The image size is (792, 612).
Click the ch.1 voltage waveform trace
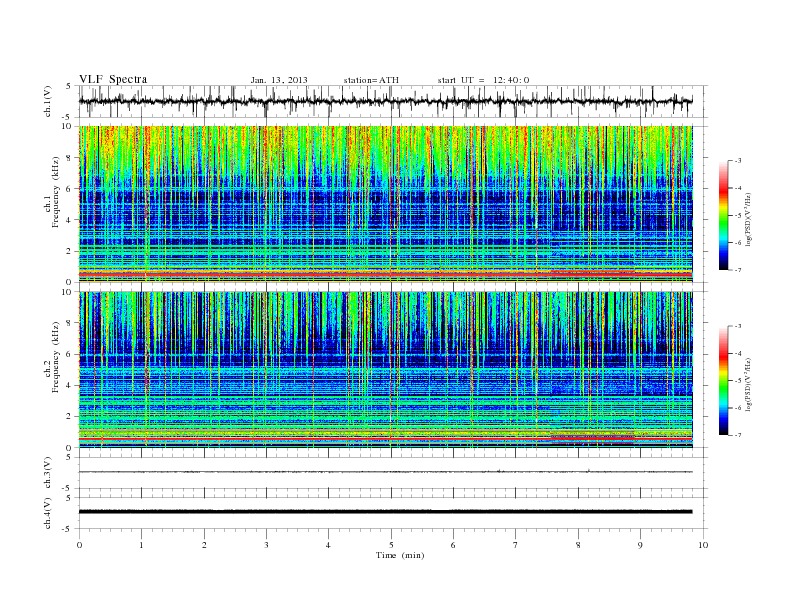coord(385,101)
